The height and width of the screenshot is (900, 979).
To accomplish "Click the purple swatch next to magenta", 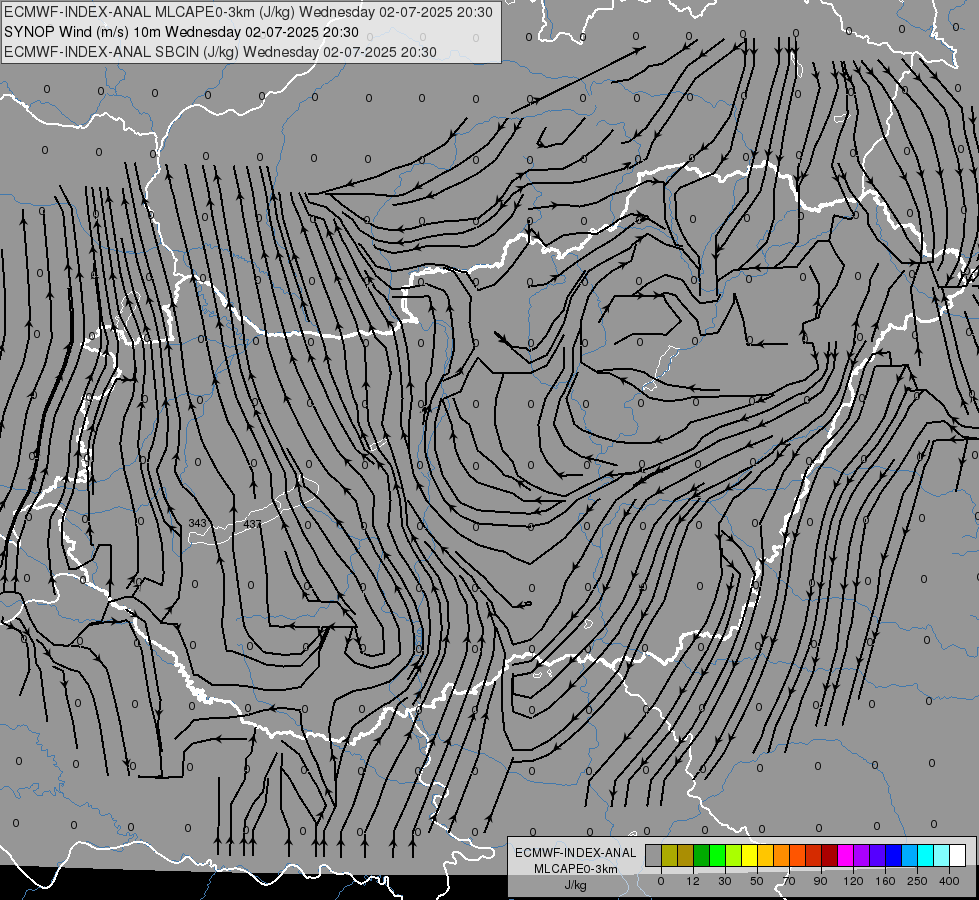I will [x=862, y=855].
